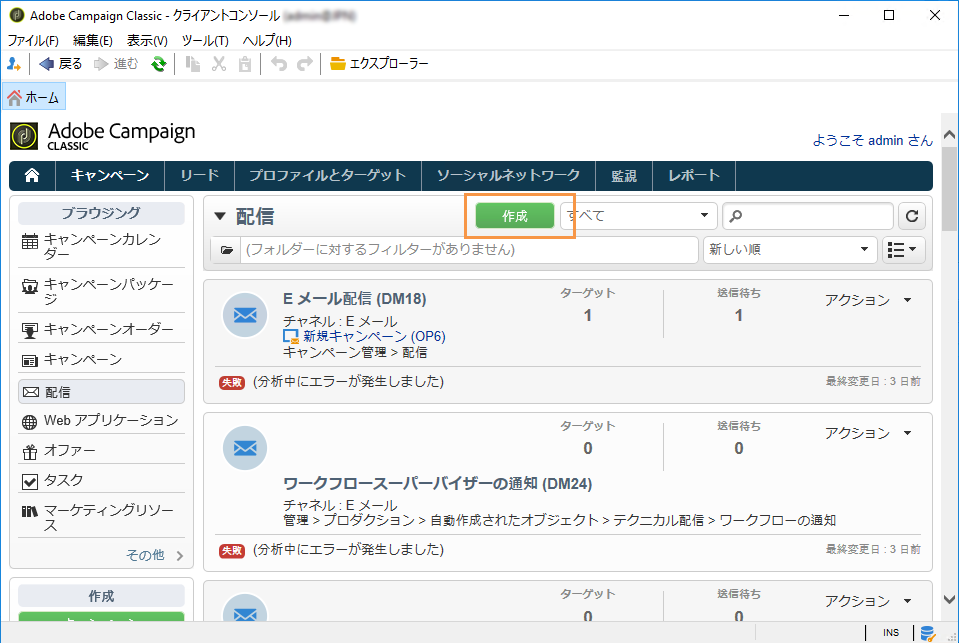This screenshot has width=959, height=643.
Task: Open ソーシャルネットワーク tab
Action: pos(508,176)
